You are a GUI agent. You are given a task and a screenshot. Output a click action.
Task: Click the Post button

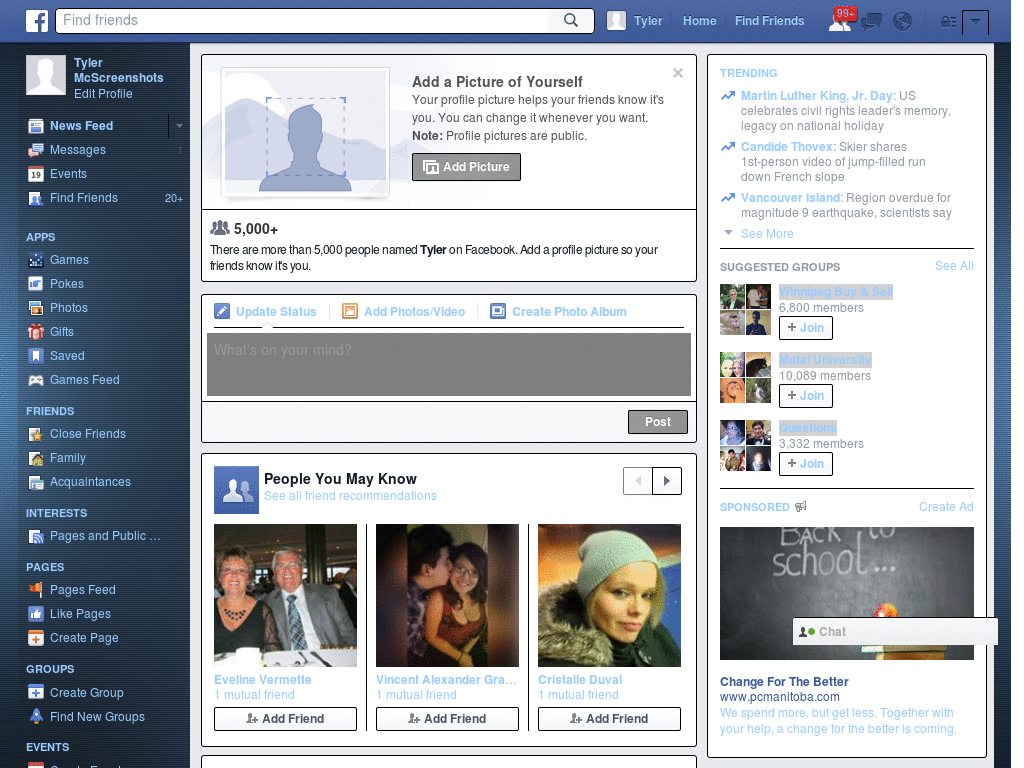pos(658,422)
